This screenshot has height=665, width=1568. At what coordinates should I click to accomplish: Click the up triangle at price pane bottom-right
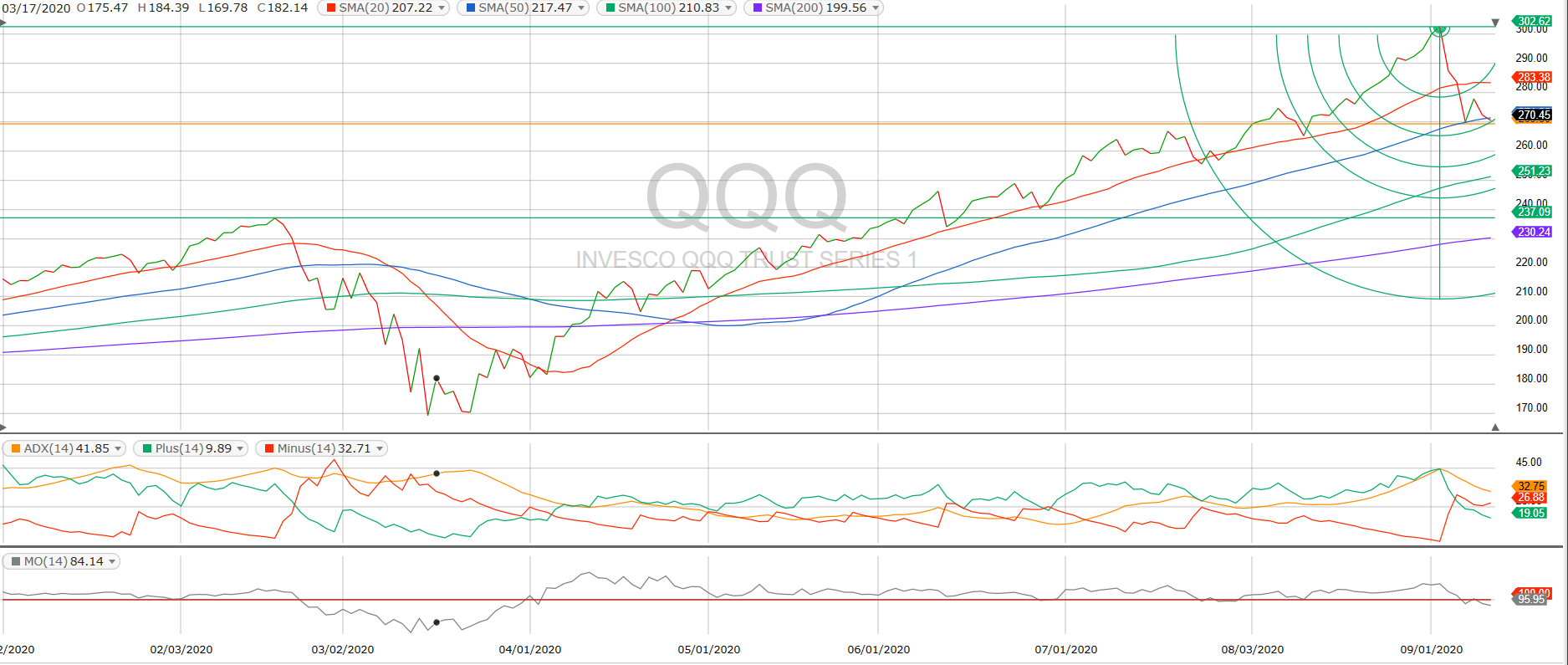point(1495,427)
